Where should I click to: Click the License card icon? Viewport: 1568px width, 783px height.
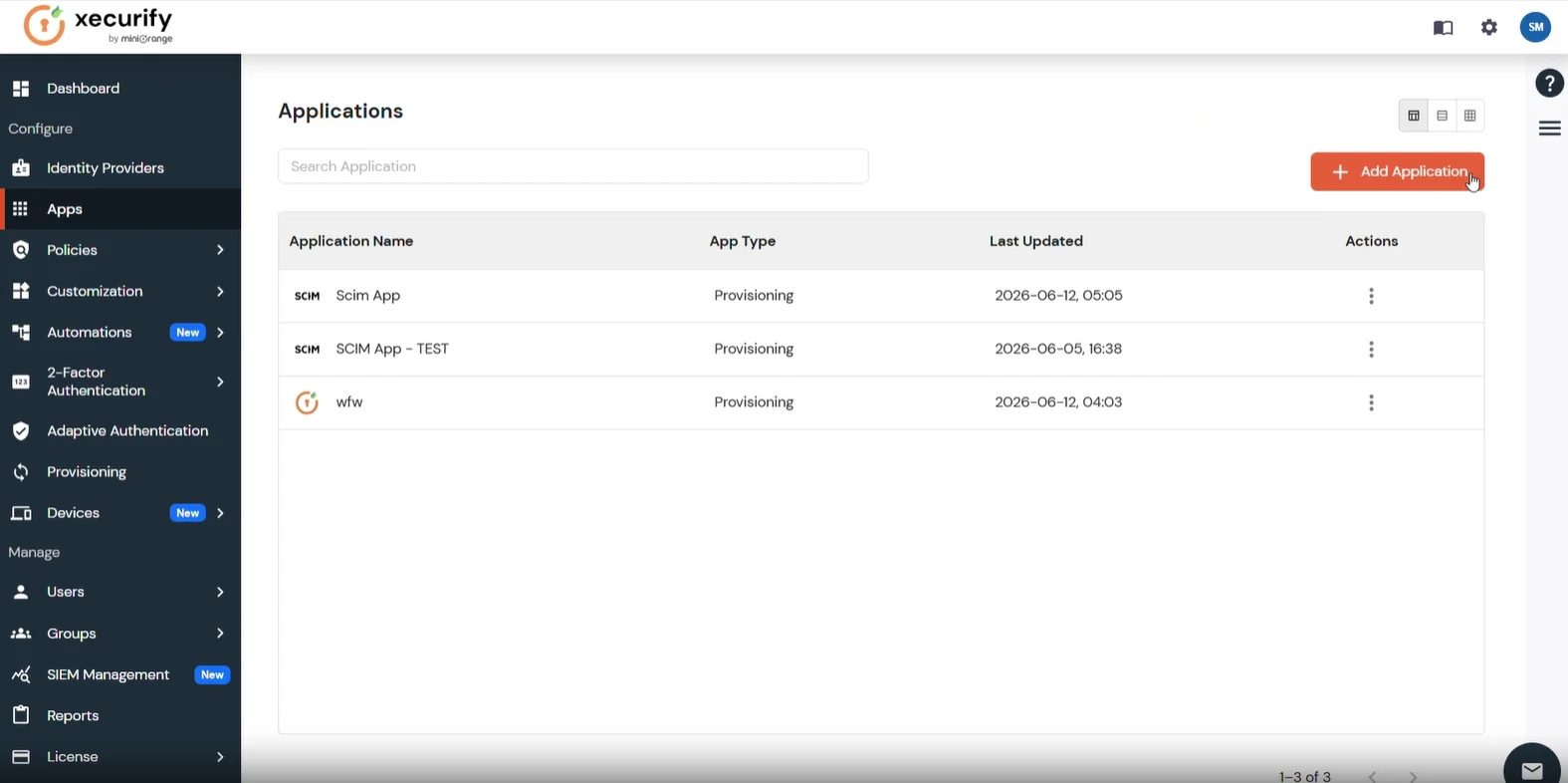pyautogui.click(x=20, y=757)
